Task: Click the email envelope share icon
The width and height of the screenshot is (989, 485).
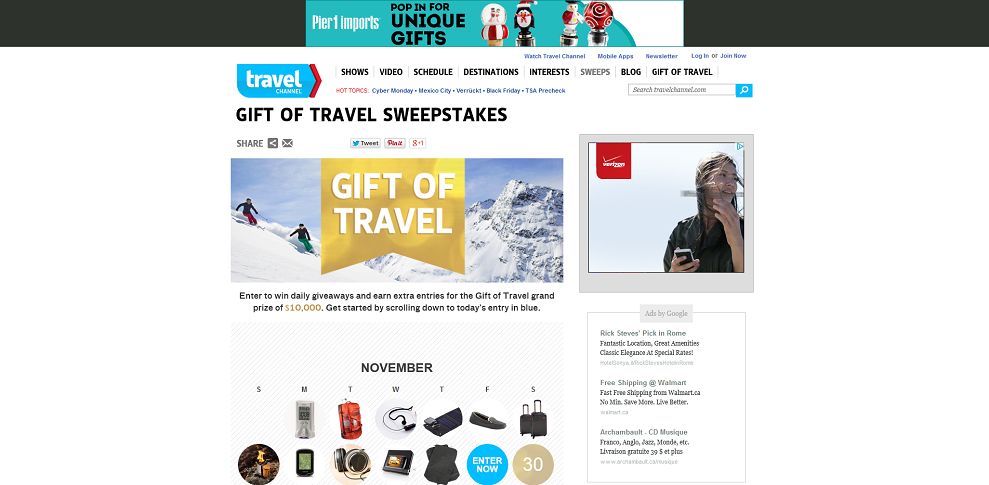Action: [x=288, y=143]
